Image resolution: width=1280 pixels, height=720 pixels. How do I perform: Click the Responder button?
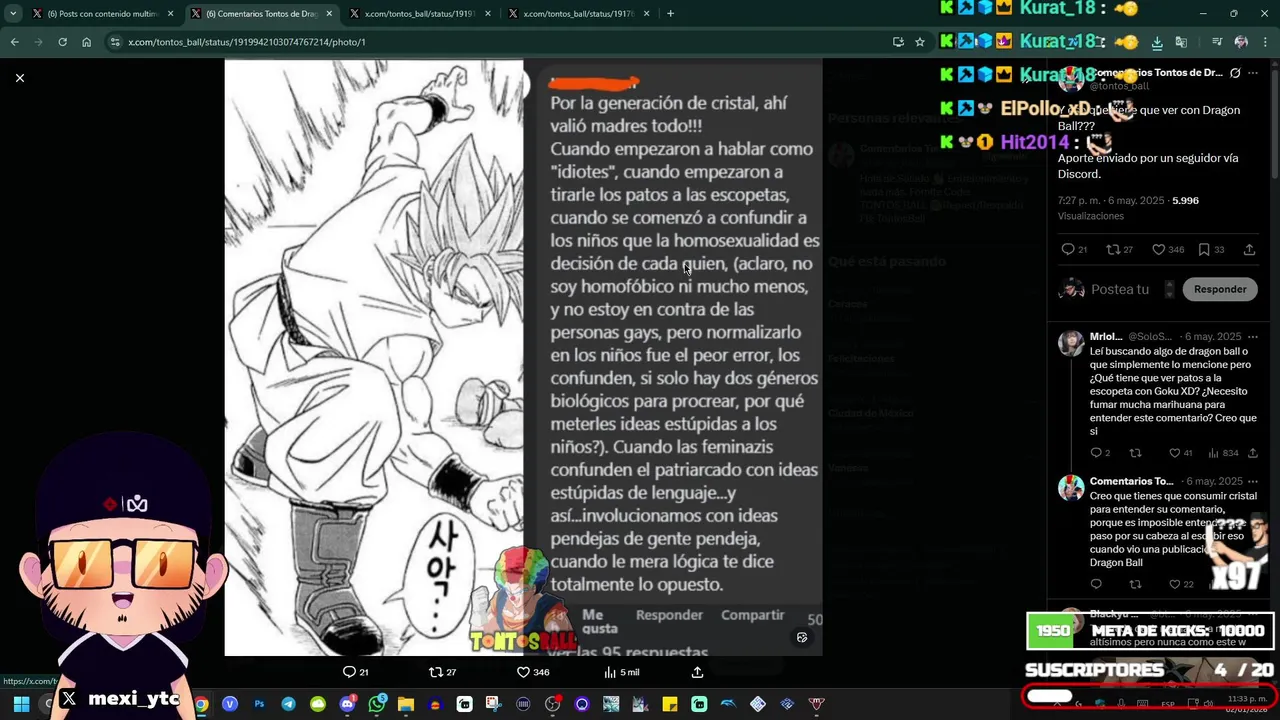(x=1220, y=289)
